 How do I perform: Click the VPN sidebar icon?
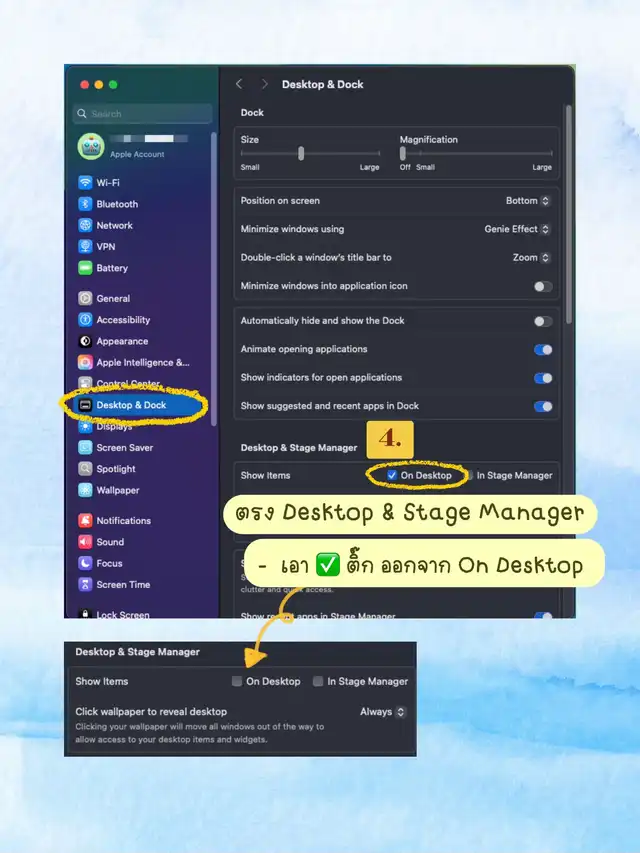(85, 247)
